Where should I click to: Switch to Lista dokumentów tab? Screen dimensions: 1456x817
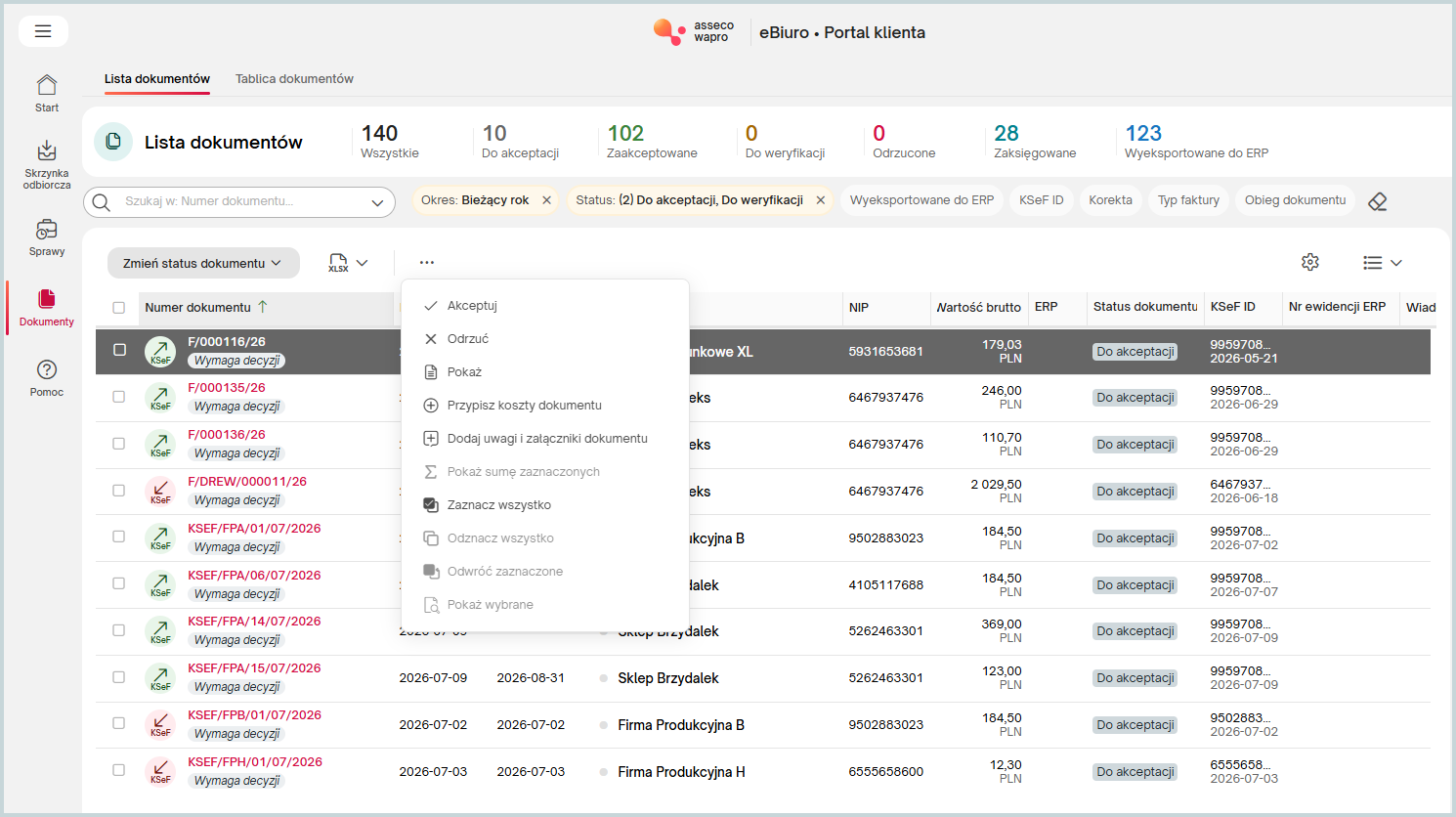157,79
